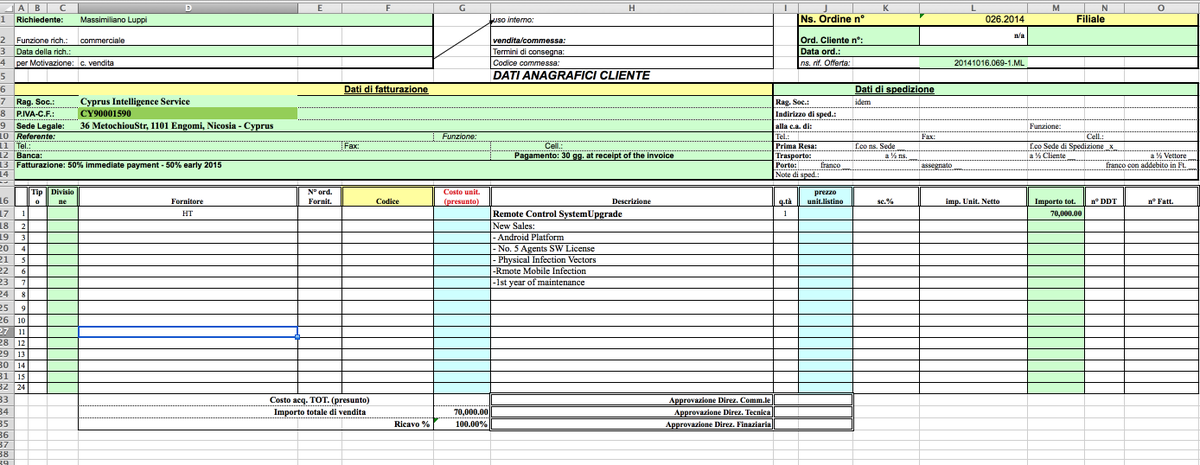Select '- No. 5 Agents SW License' cell
Viewport: 1200px width, 465px height.
click(632, 248)
